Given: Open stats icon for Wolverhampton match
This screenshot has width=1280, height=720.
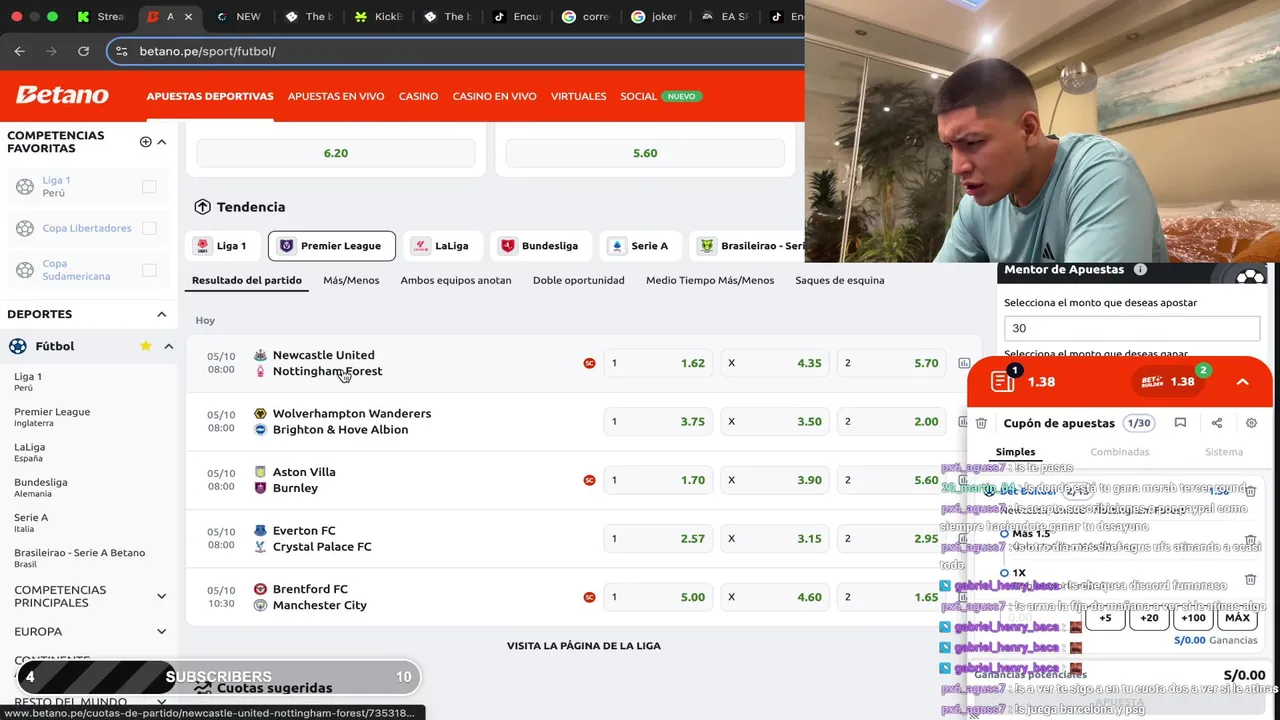Looking at the screenshot, I should [x=964, y=421].
